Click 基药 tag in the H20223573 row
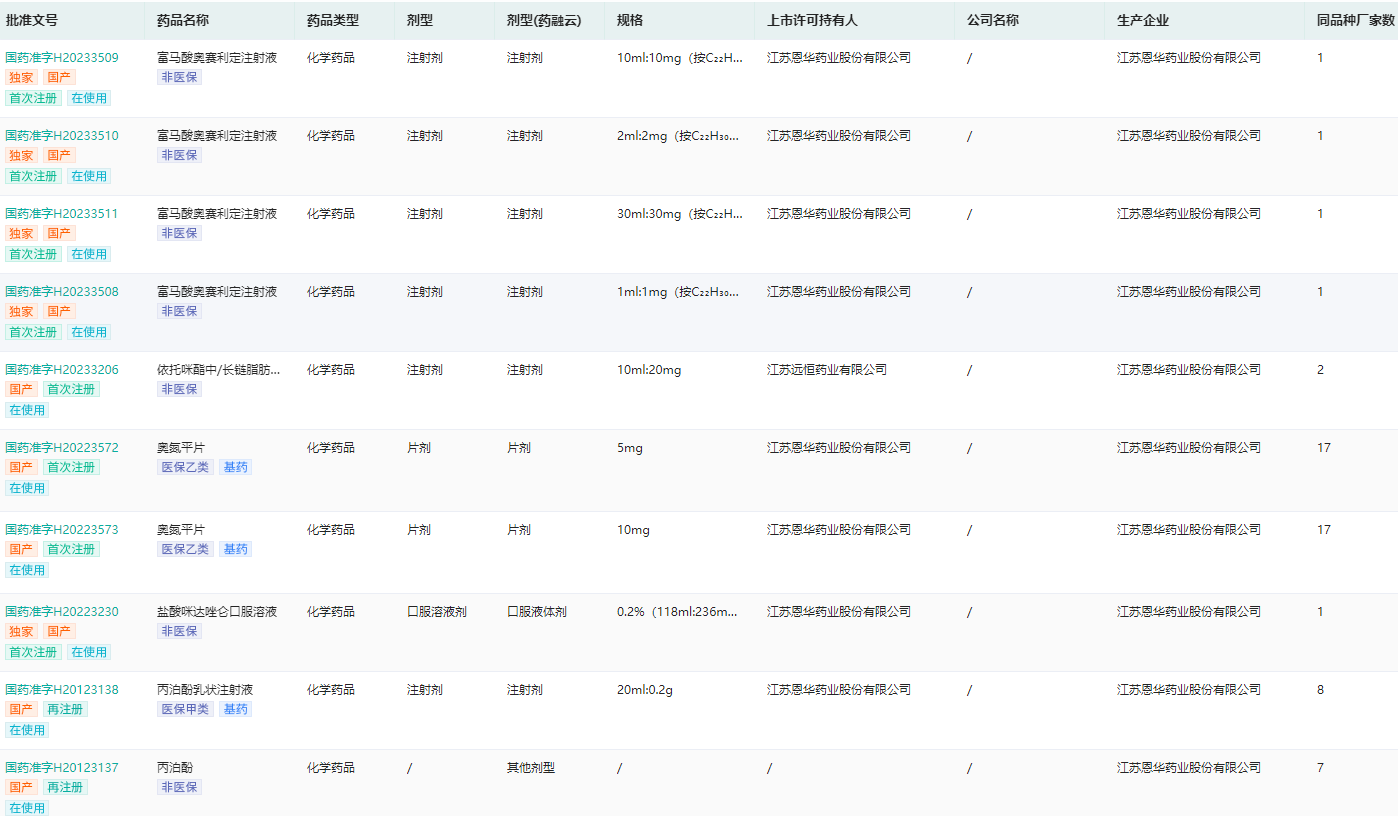This screenshot has width=1398, height=816. 235,549
